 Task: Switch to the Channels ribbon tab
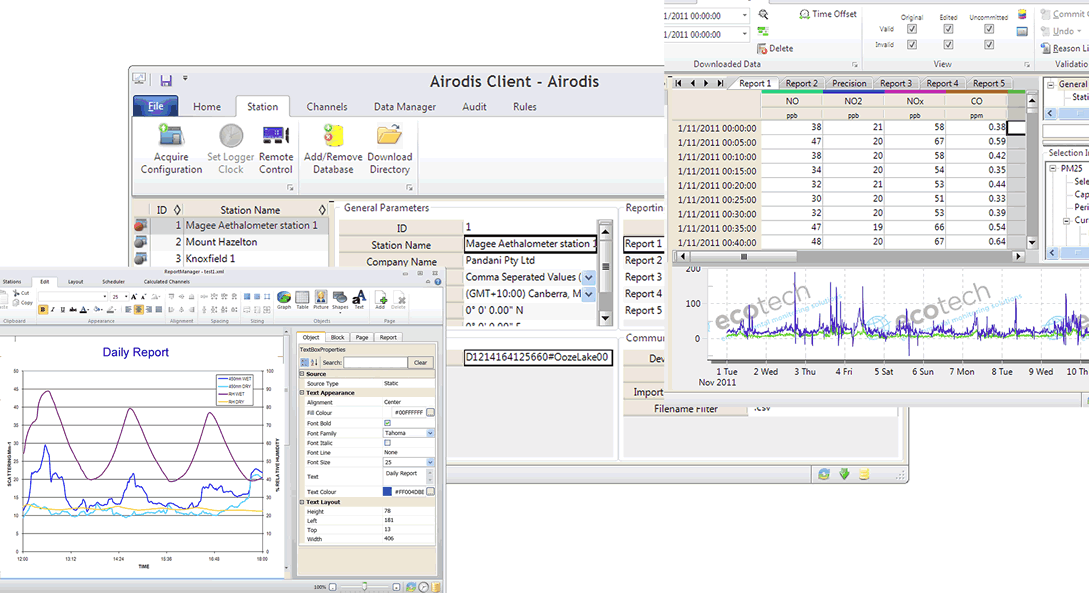tap(326, 107)
